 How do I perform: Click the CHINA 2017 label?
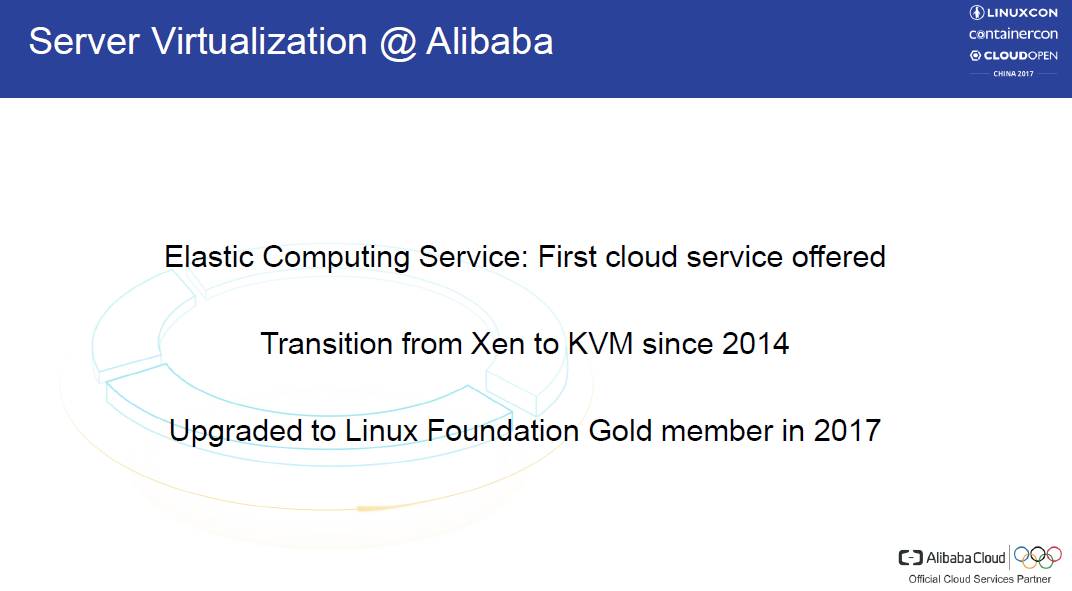pyautogui.click(x=1013, y=75)
